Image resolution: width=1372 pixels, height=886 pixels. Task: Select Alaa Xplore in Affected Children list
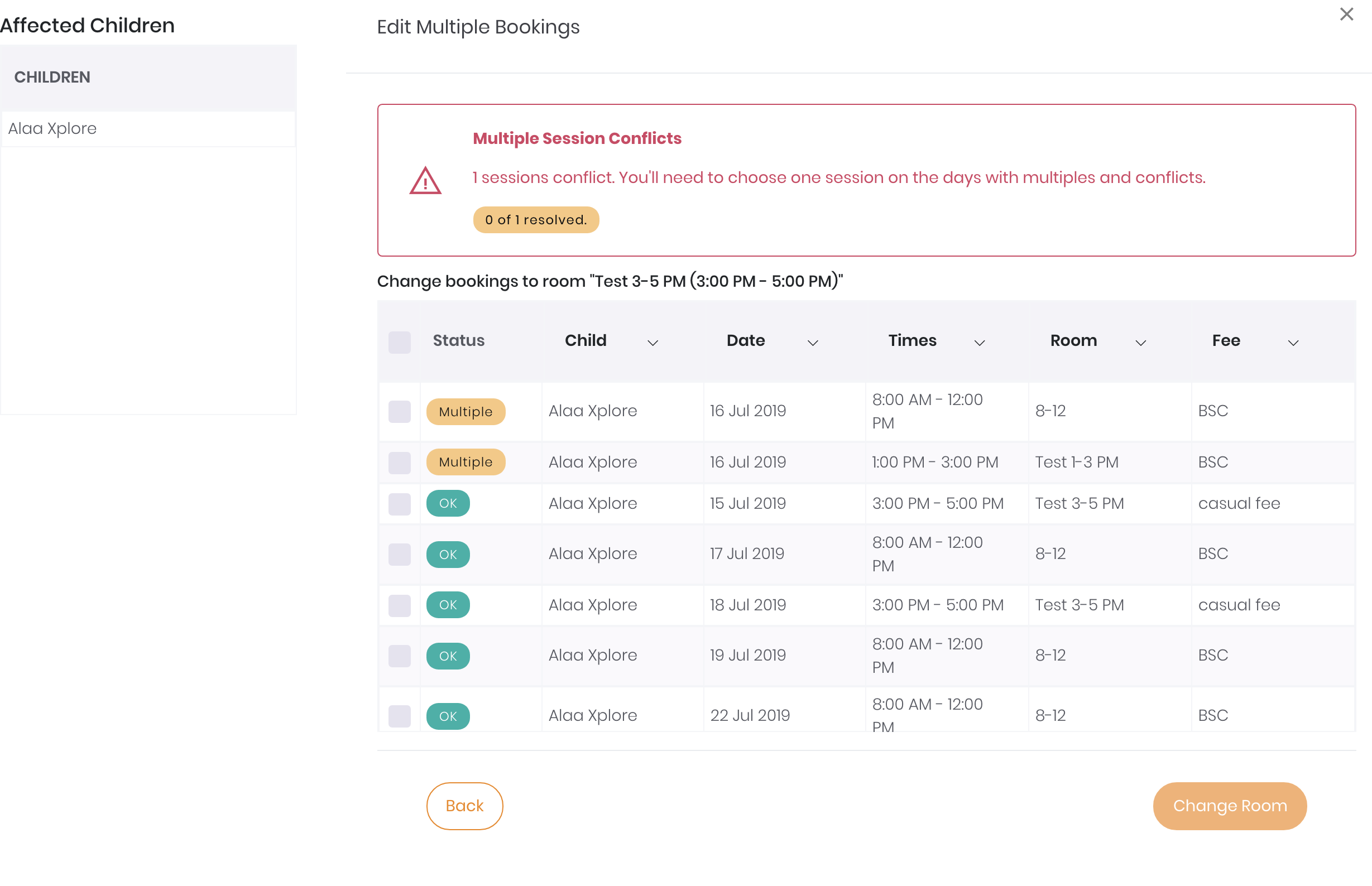pos(52,128)
